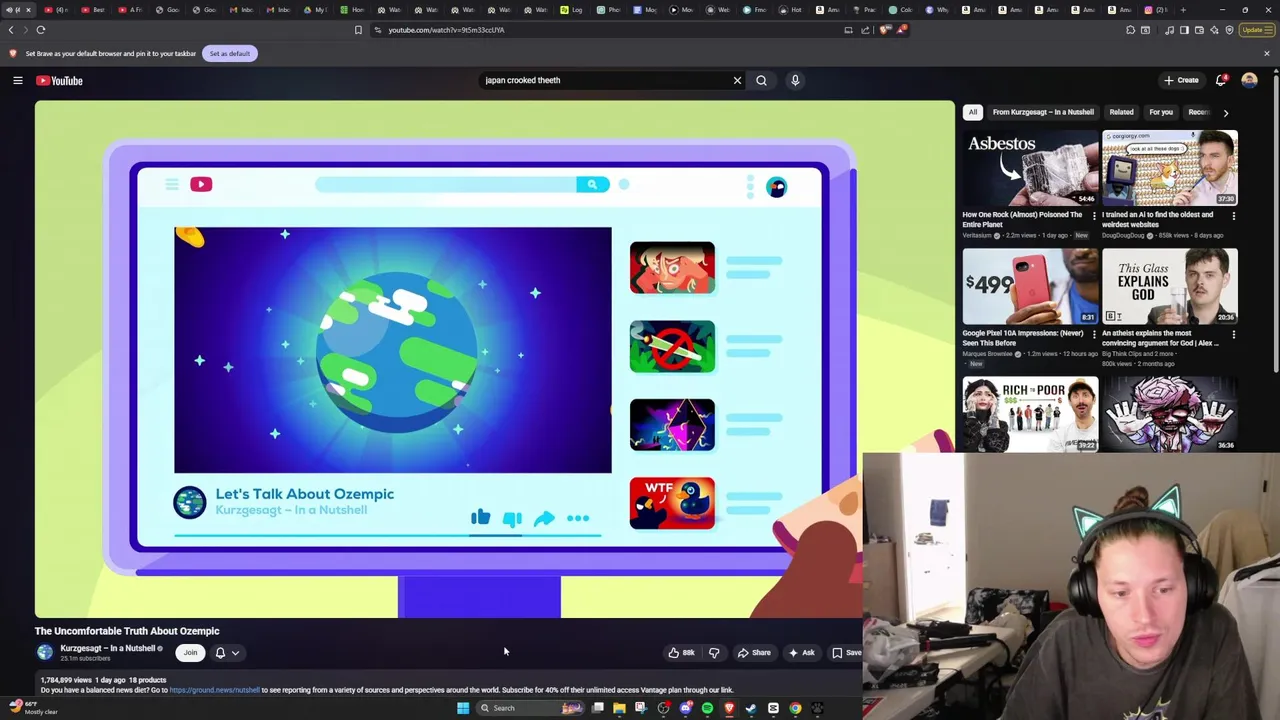The image size is (1280, 720).
Task: Open the Asbestos video thumbnail
Action: coord(1030,168)
